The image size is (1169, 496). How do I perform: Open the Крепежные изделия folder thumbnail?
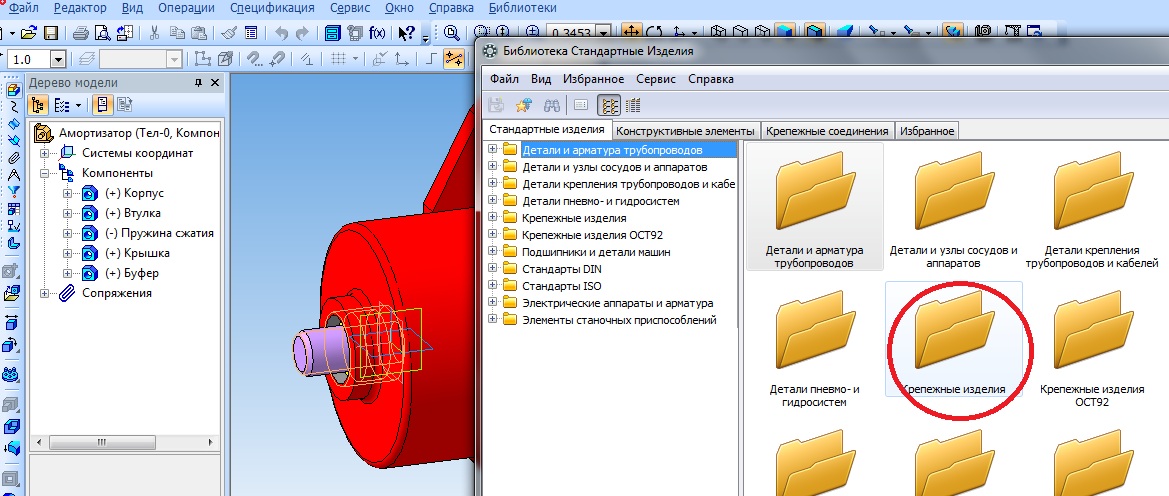tap(953, 340)
